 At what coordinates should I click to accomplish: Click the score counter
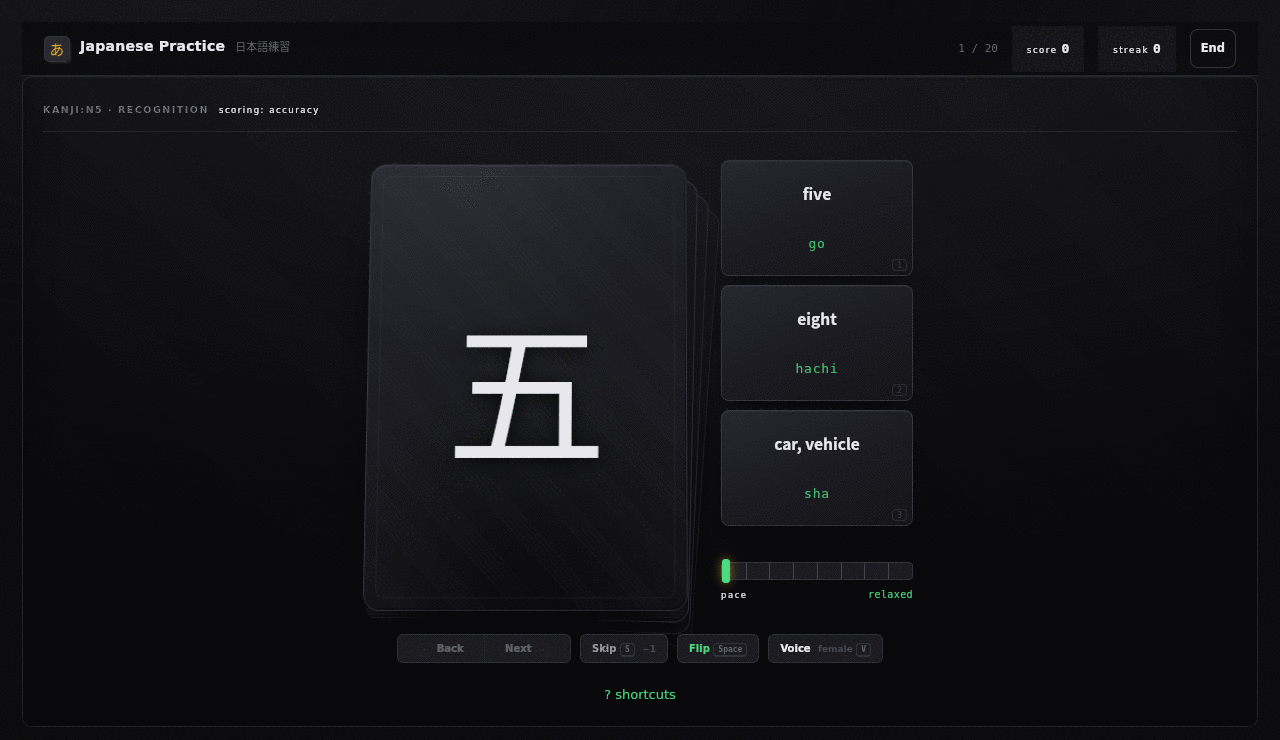click(1048, 49)
